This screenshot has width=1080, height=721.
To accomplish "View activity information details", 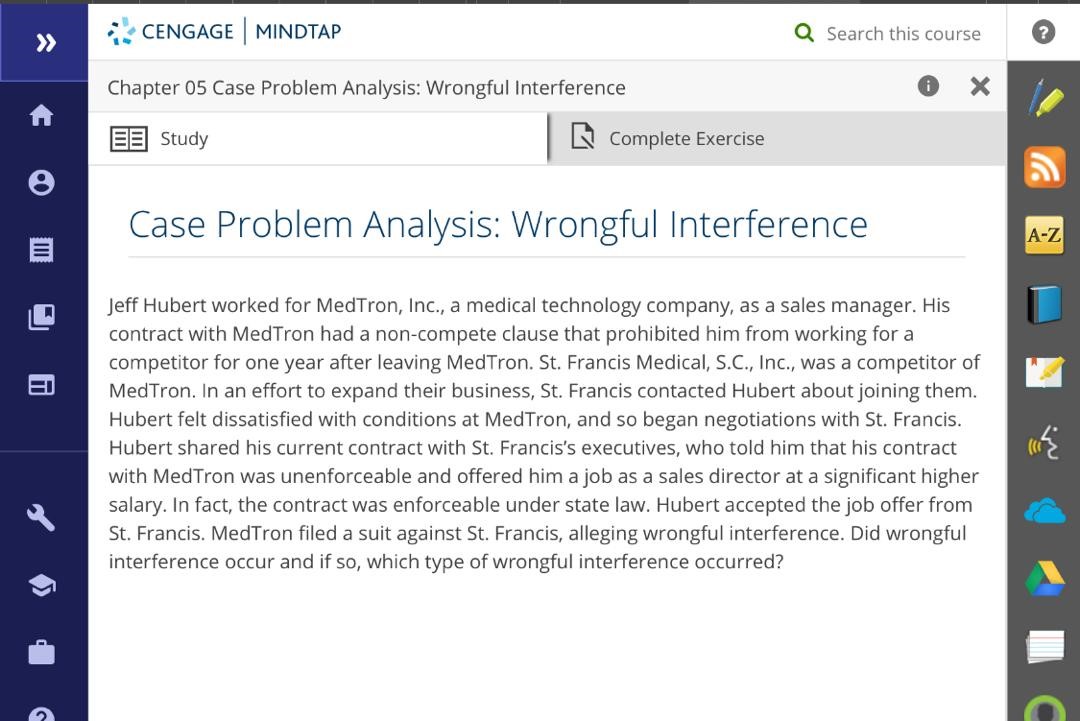I will point(928,86).
